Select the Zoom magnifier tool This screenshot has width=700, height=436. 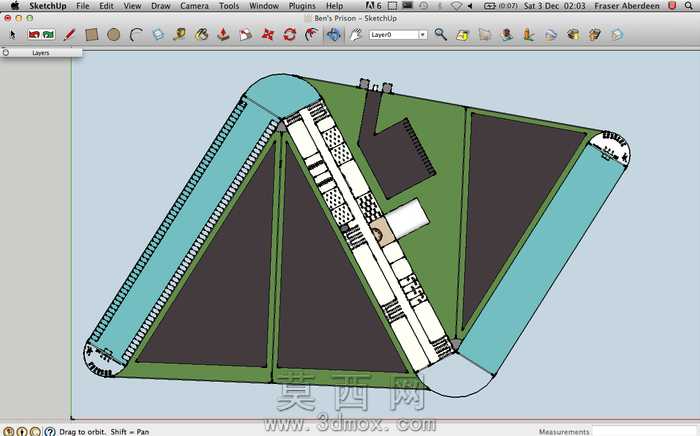pos(441,34)
